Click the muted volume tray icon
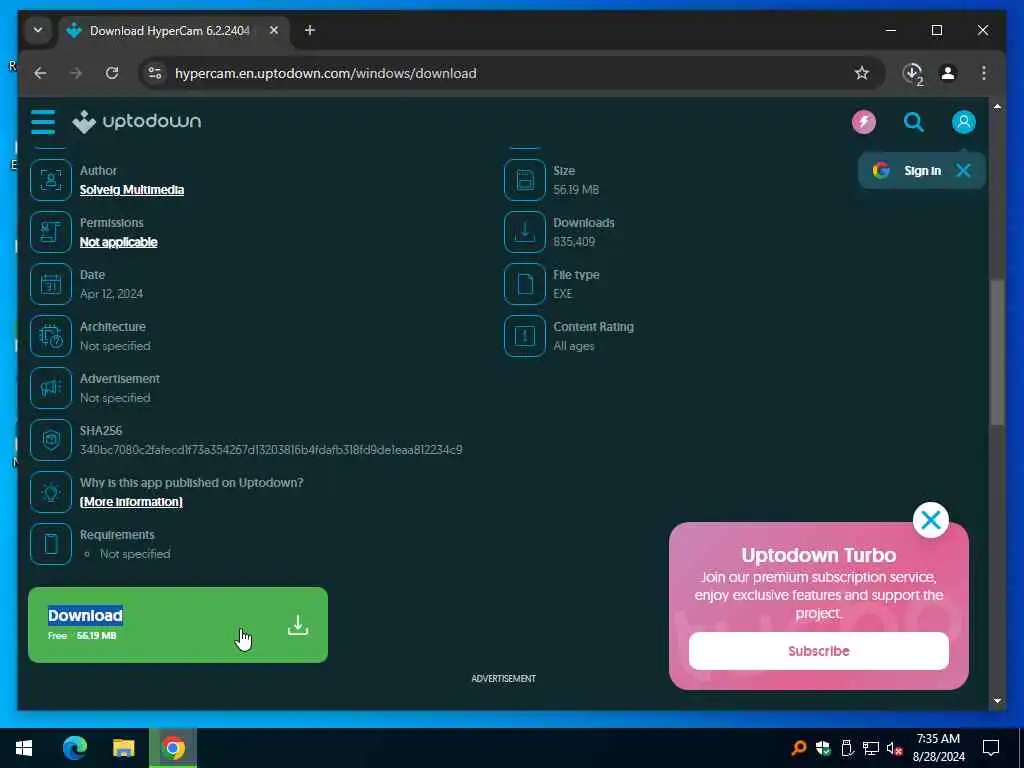Viewport: 1024px width, 768px height. (x=894, y=748)
